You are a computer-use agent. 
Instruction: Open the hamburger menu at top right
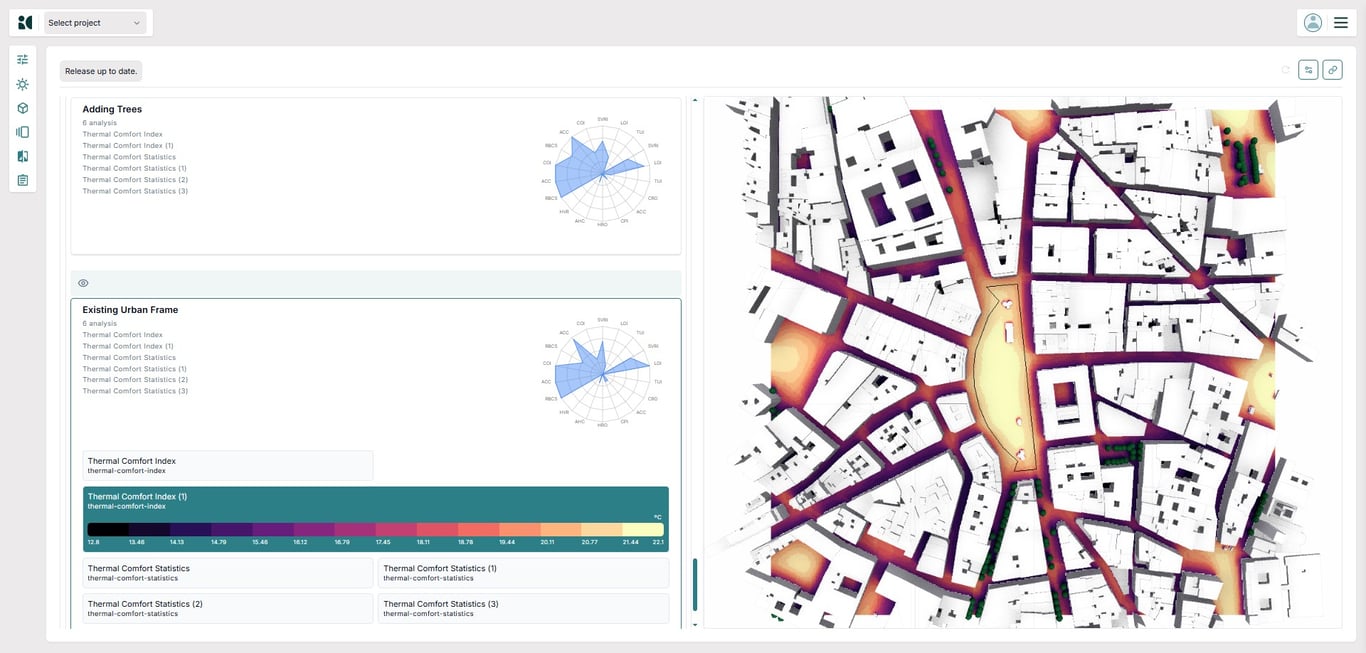tap(1341, 23)
